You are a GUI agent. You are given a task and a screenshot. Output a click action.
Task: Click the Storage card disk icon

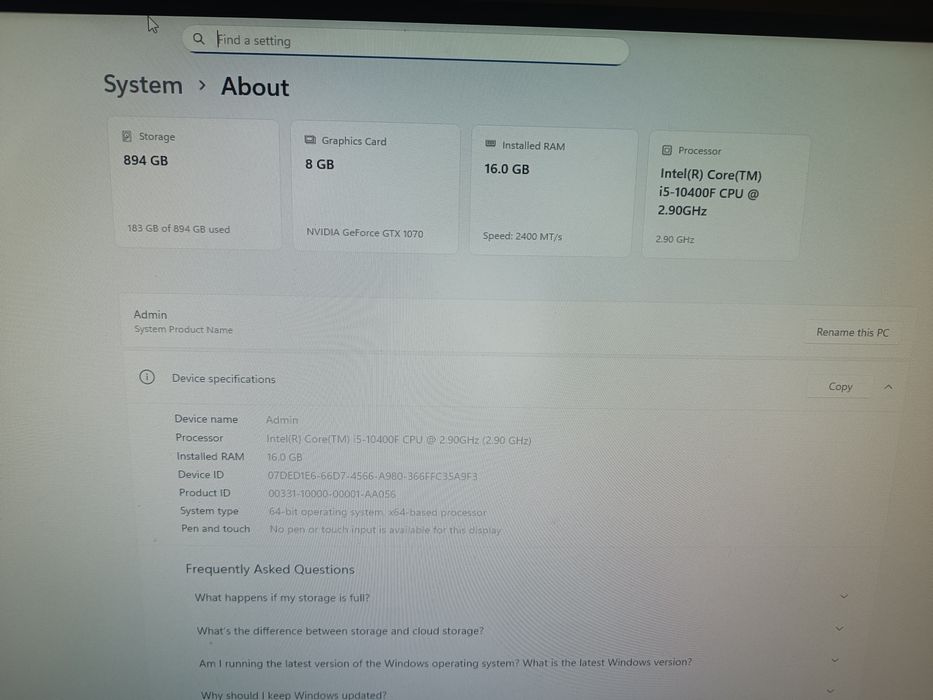click(x=127, y=136)
